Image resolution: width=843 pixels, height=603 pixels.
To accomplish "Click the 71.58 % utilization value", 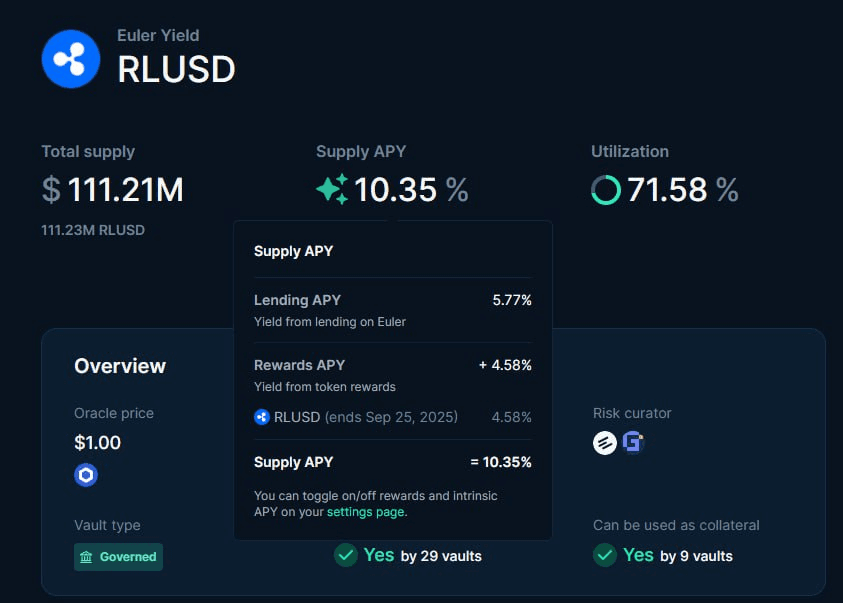I will pyautogui.click(x=683, y=190).
